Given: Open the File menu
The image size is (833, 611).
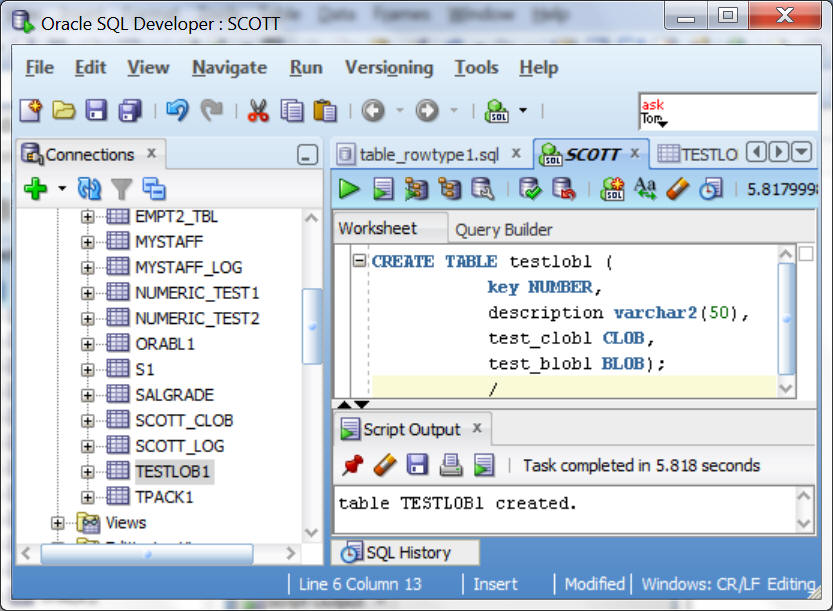Looking at the screenshot, I should (x=39, y=67).
